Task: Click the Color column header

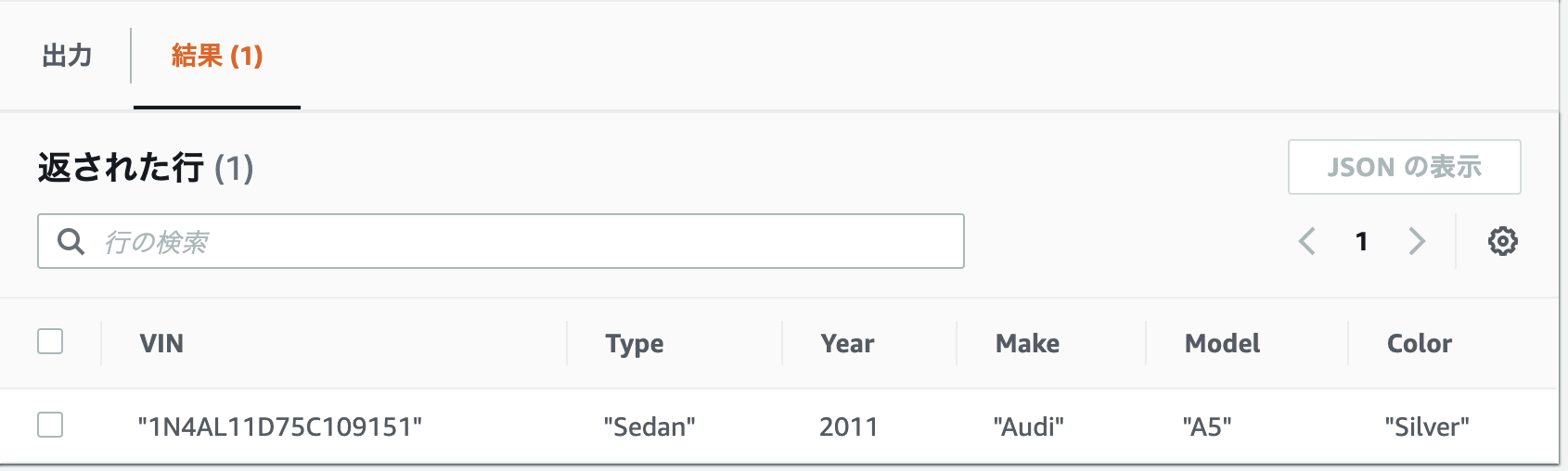Action: [1420, 343]
